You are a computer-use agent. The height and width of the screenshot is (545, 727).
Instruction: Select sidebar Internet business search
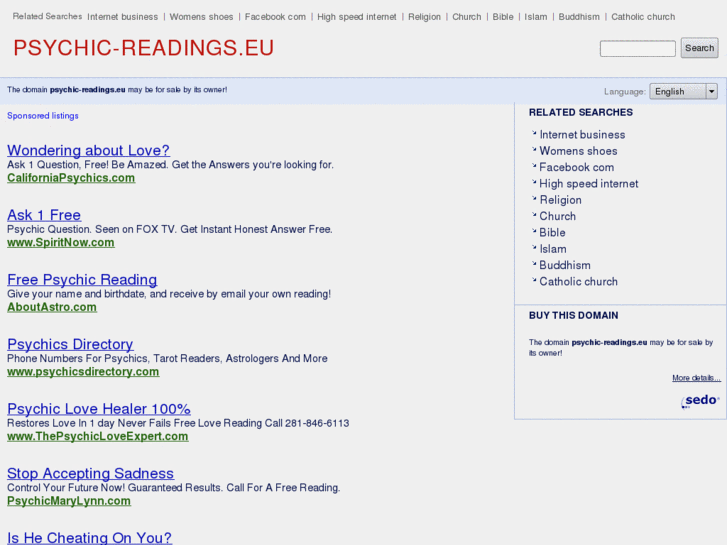click(x=582, y=135)
